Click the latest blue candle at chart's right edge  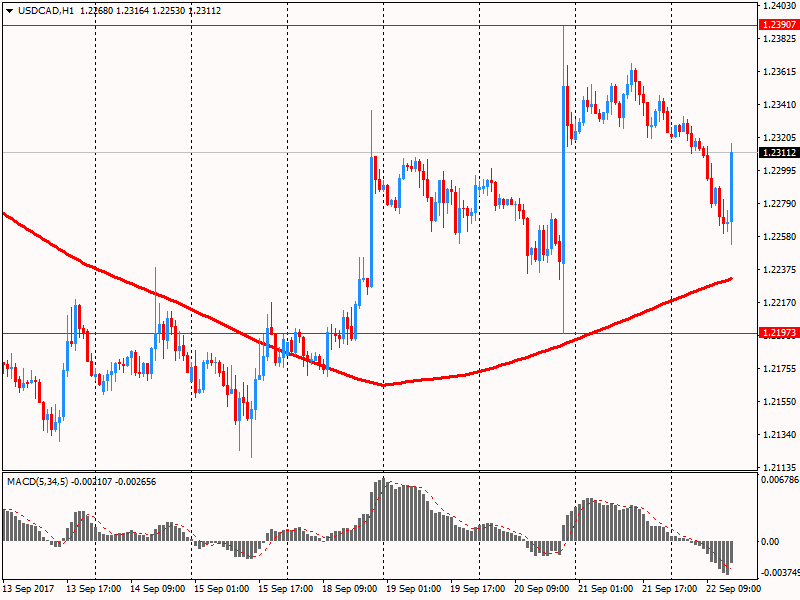coord(732,187)
